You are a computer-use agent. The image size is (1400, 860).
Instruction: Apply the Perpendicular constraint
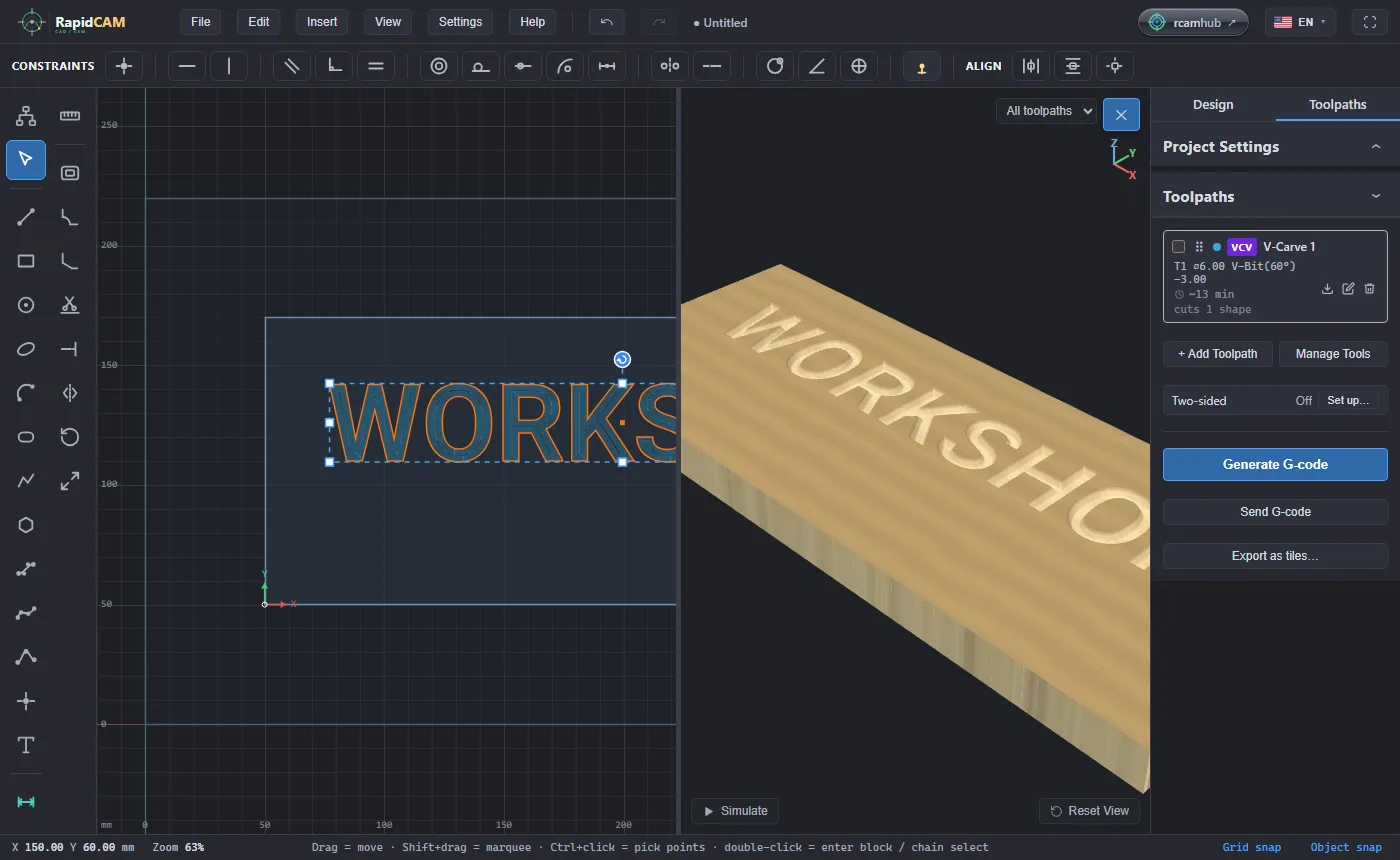(334, 66)
